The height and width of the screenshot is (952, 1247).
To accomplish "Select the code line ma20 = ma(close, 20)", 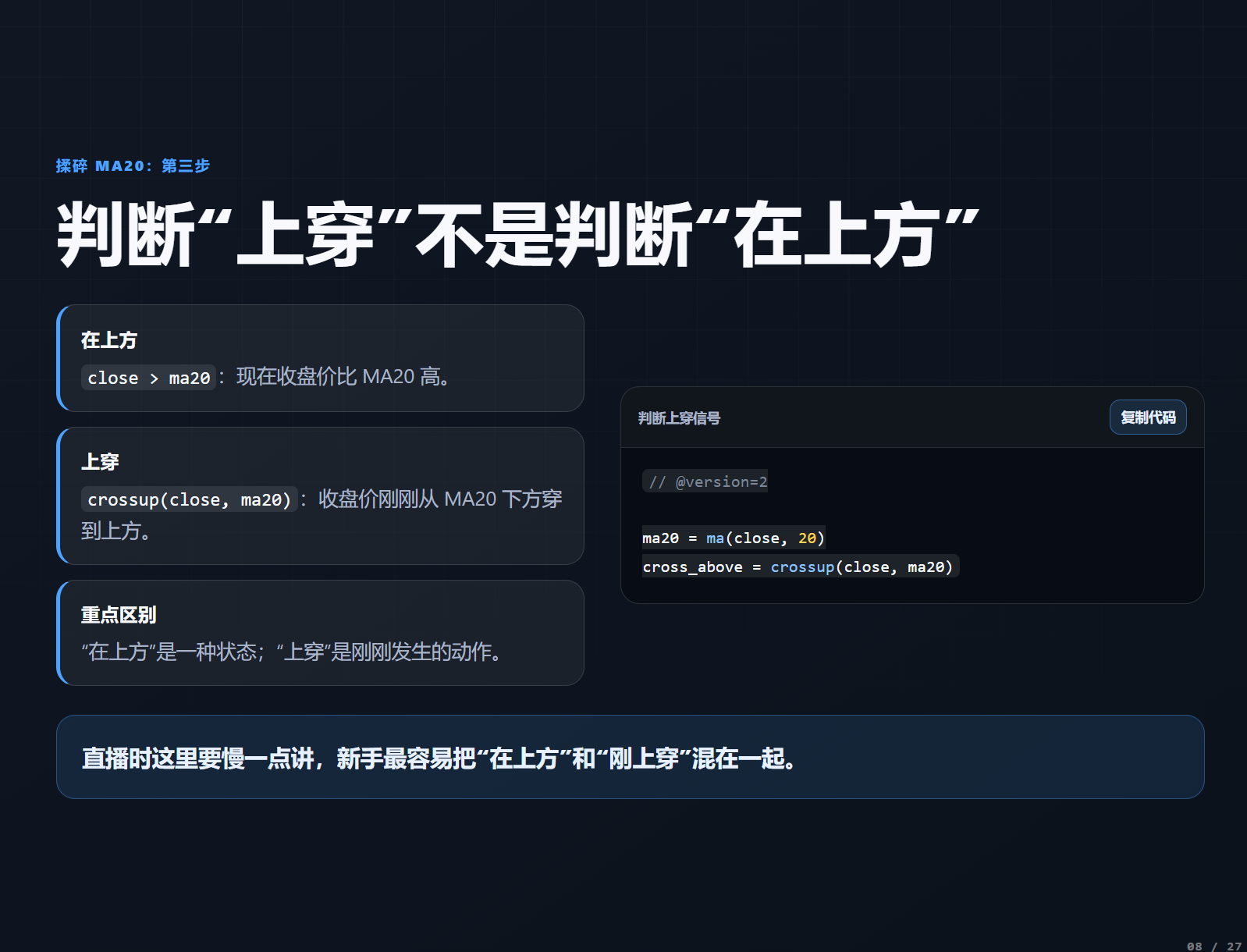I will tap(734, 538).
